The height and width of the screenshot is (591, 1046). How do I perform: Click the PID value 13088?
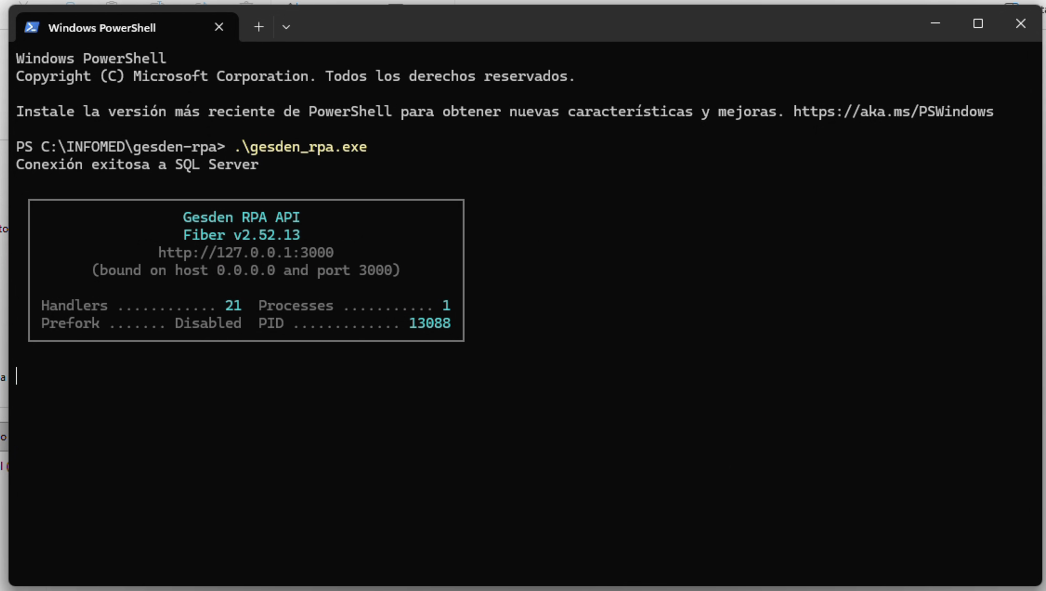(x=430, y=323)
